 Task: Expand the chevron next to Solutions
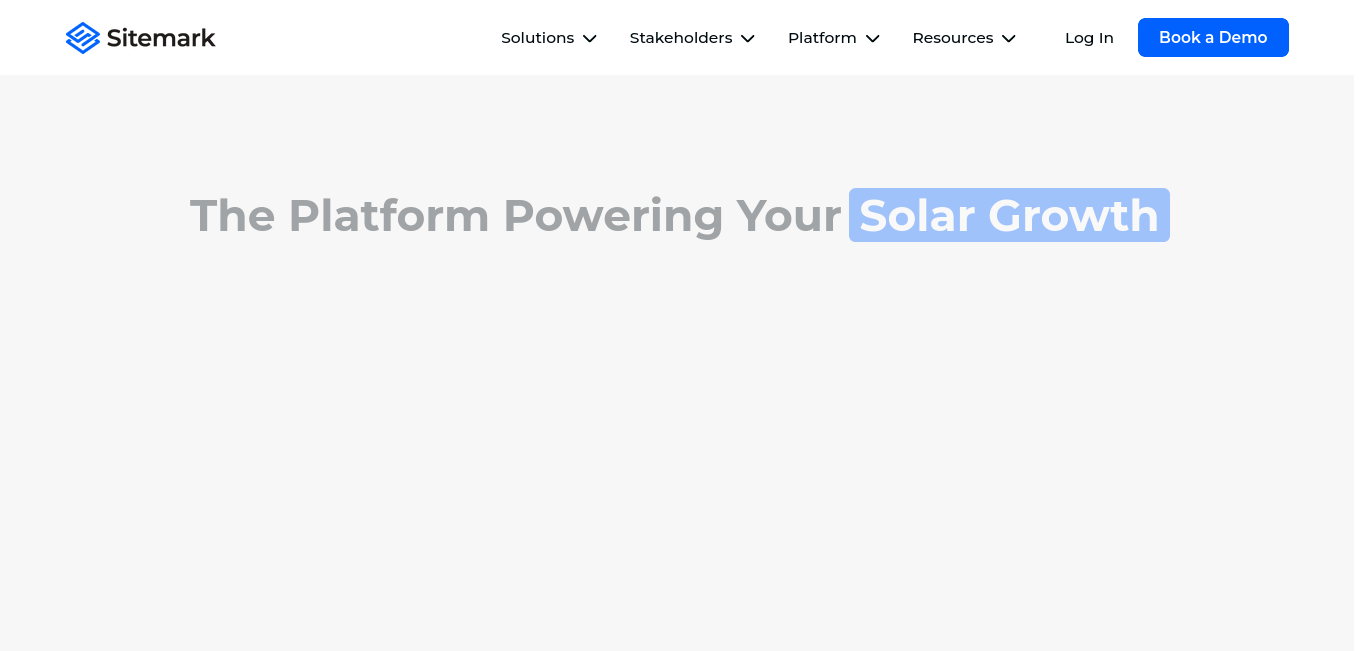pos(590,39)
